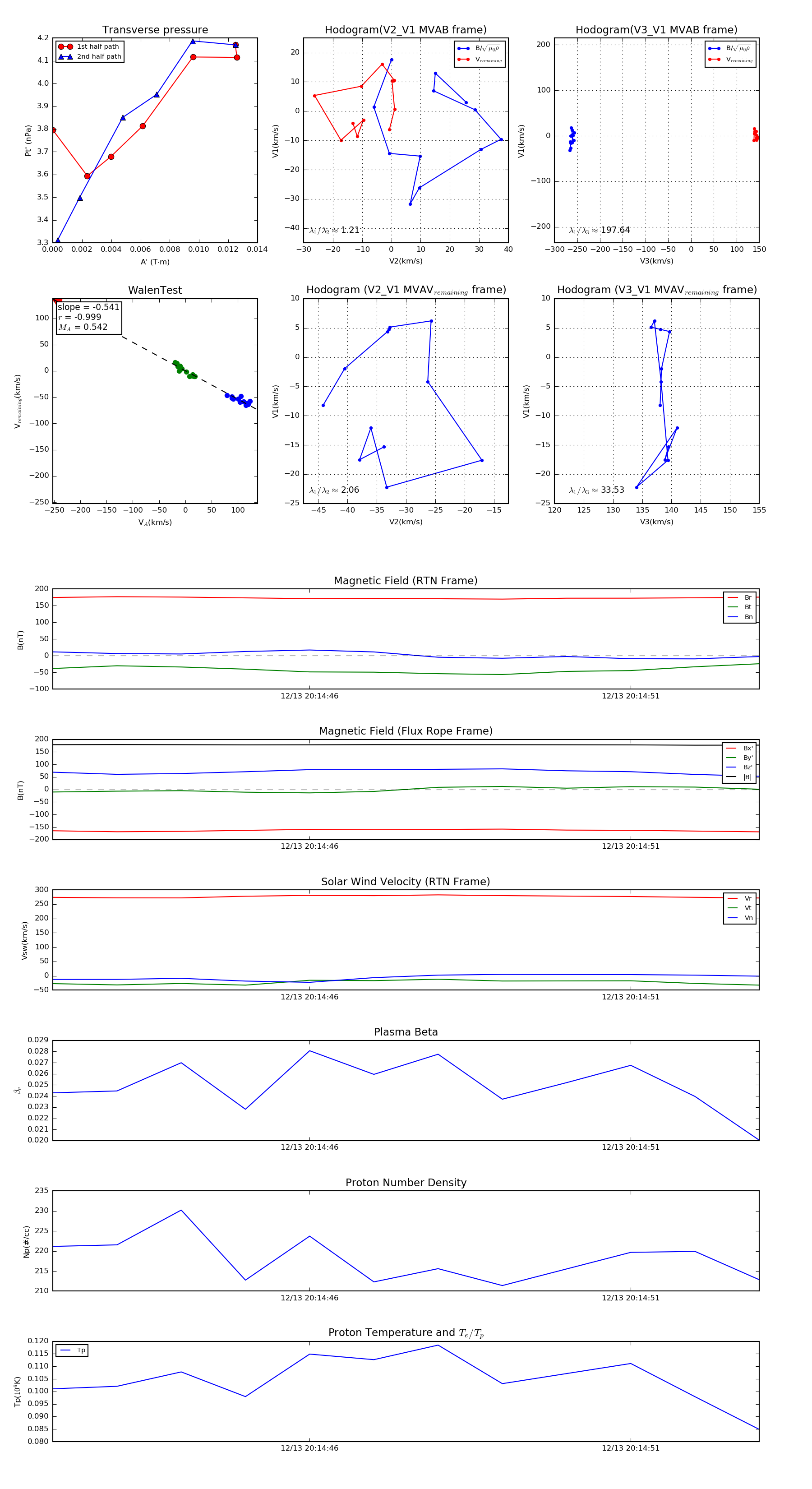Click the "By'" legend entry
This screenshot has width=812, height=1489.
pyautogui.click(x=740, y=758)
